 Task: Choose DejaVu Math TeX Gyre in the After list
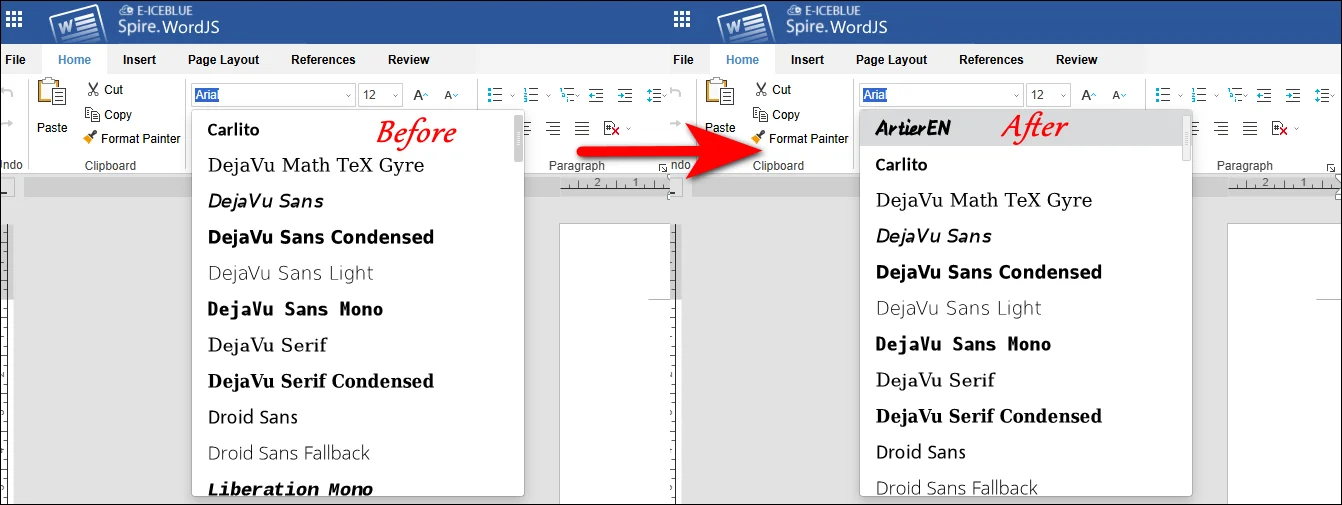tap(1025, 200)
